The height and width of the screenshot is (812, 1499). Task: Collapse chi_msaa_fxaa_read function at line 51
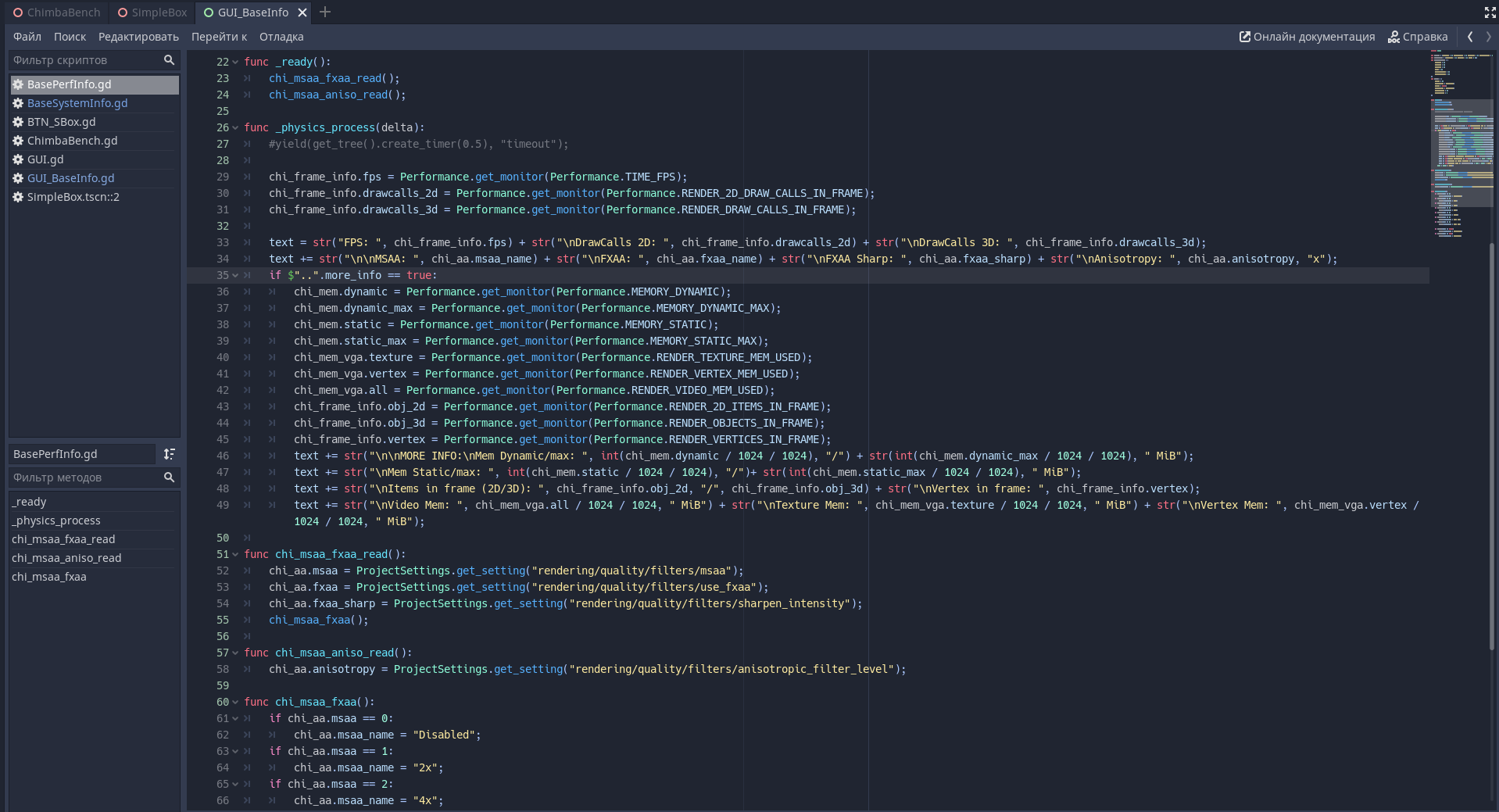click(x=235, y=554)
